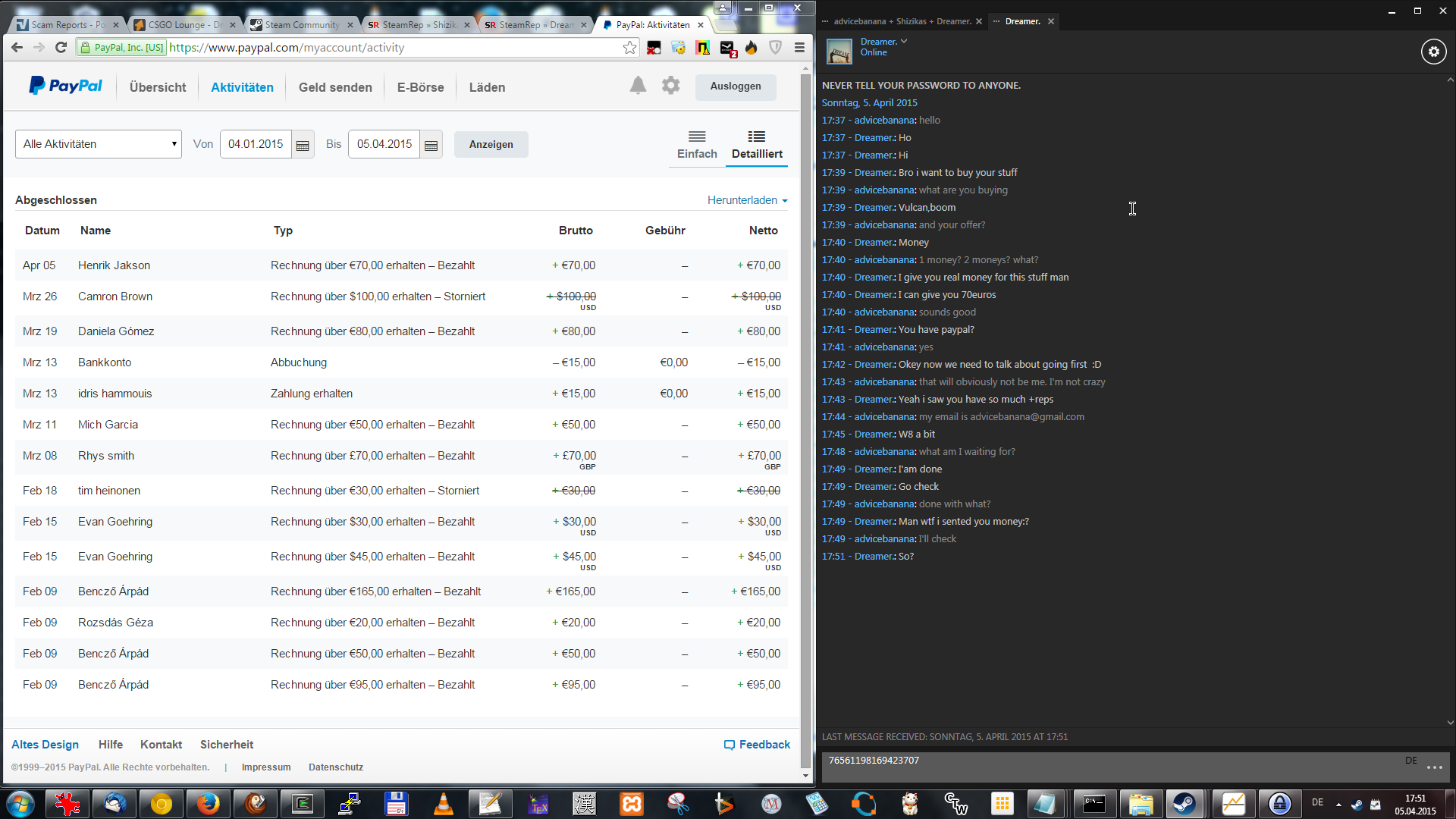Click the Ausloggen button
The image size is (1456, 819).
[x=736, y=86]
